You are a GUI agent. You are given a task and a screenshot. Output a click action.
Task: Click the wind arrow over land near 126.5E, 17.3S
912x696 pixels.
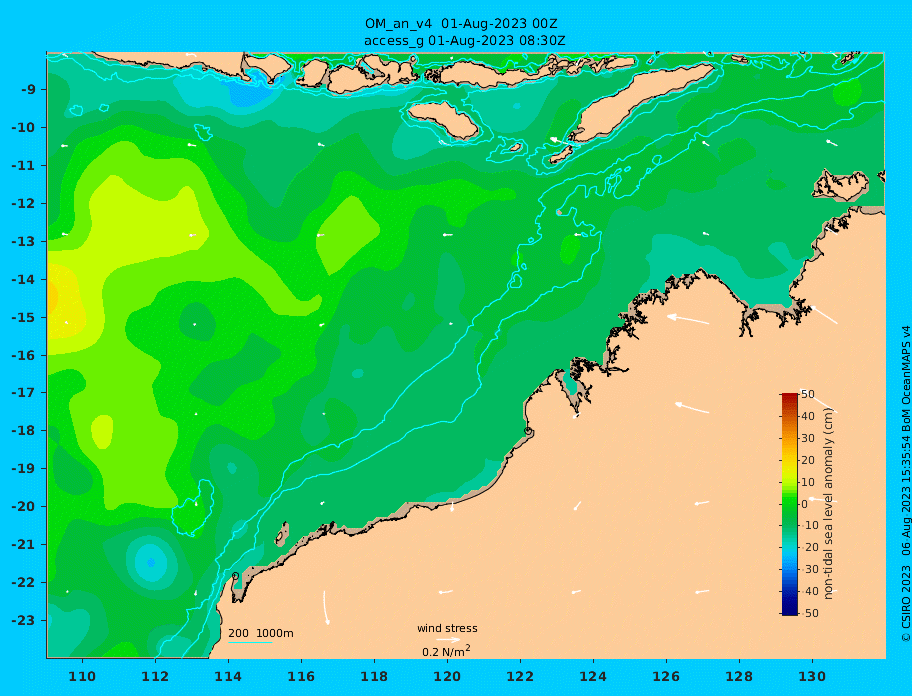coord(692,408)
